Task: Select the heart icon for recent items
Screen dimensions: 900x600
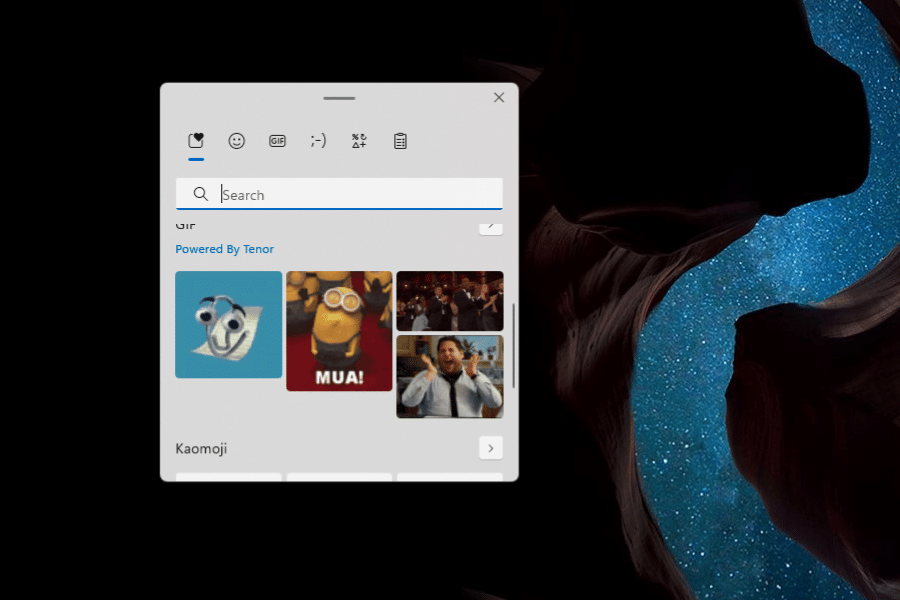Action: (x=196, y=140)
